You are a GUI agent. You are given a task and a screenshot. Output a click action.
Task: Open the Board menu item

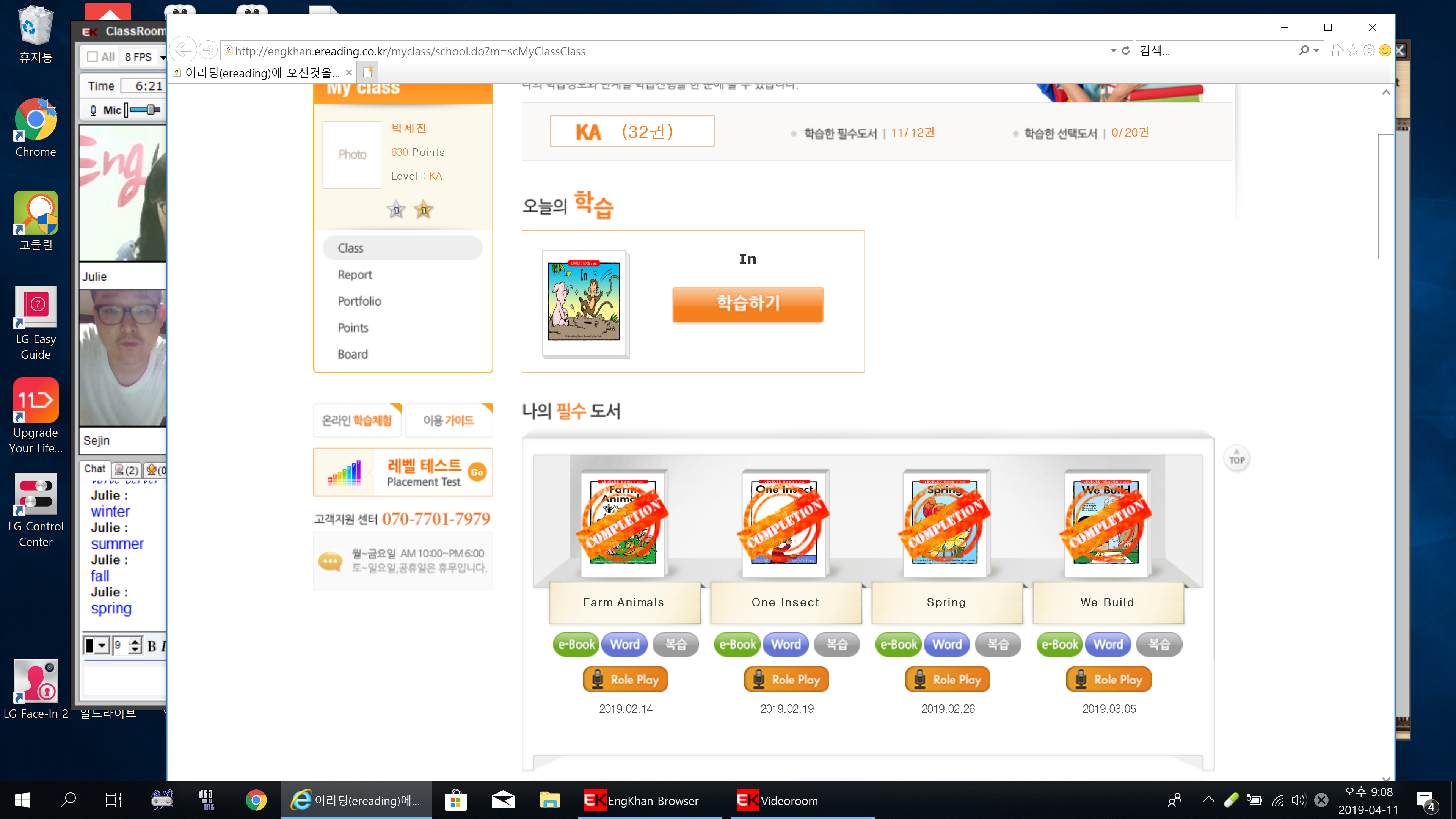[x=352, y=355]
